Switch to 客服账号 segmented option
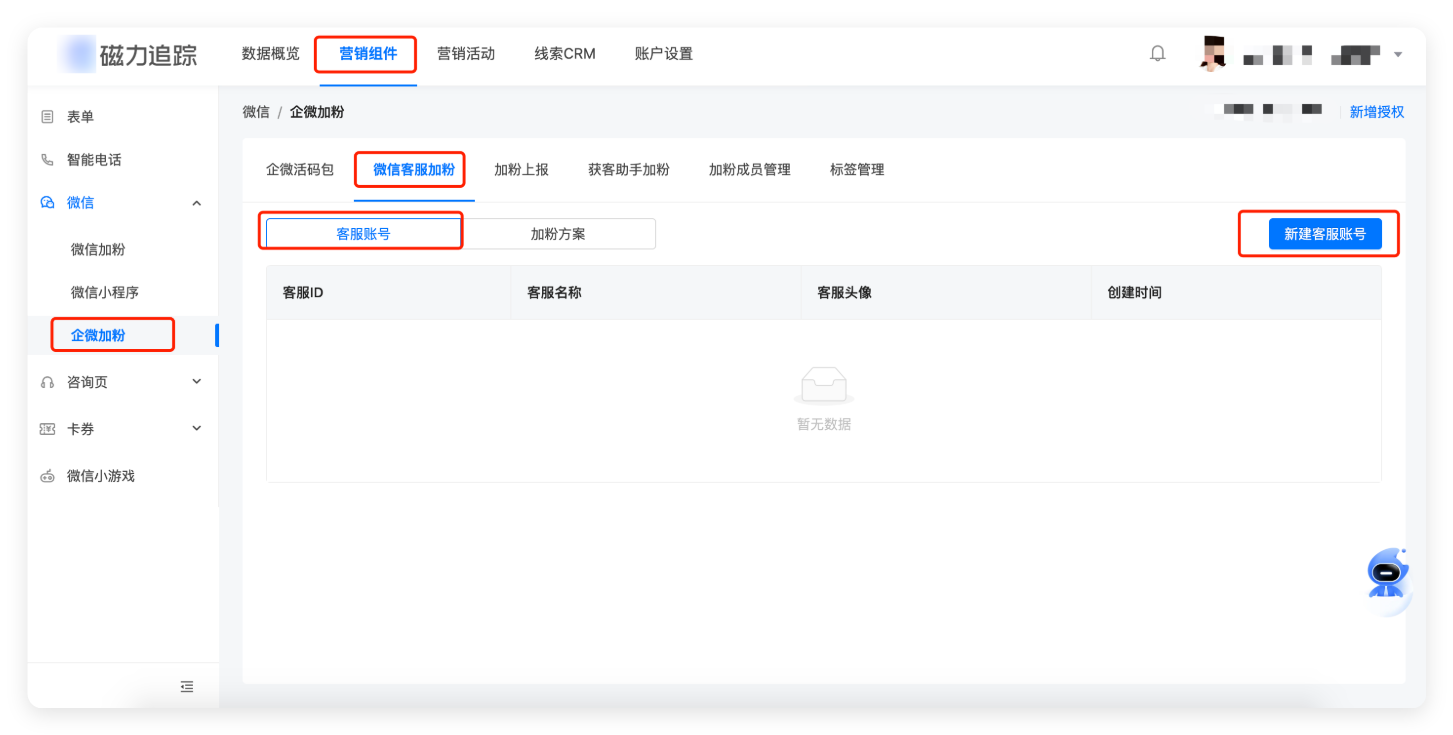Viewport: 1453px width, 735px height. click(363, 234)
